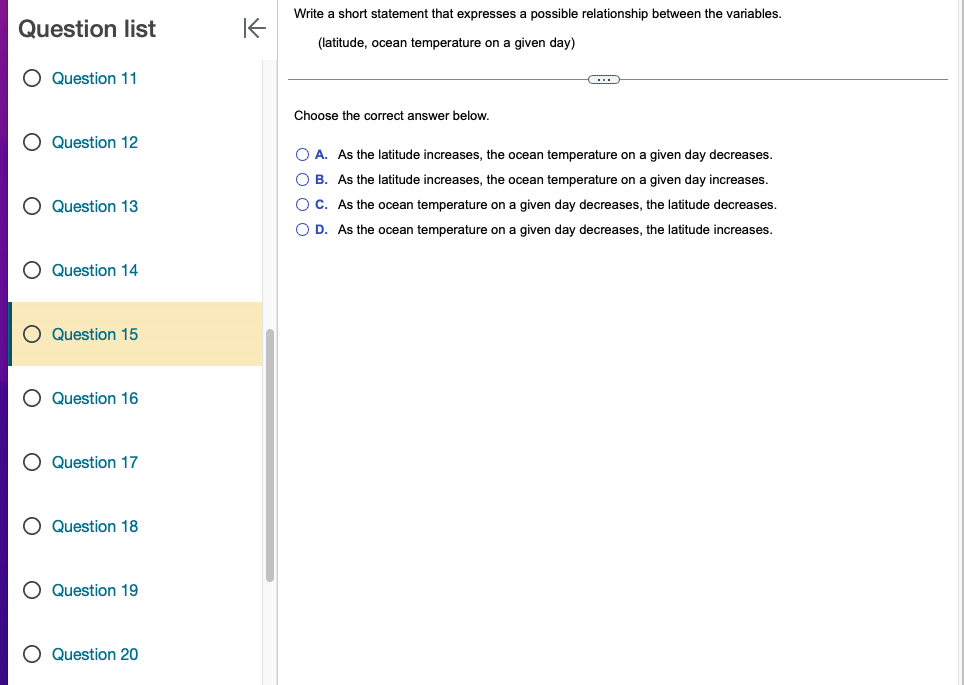
Task: Select answer choice B
Action: pyautogui.click(x=303, y=179)
